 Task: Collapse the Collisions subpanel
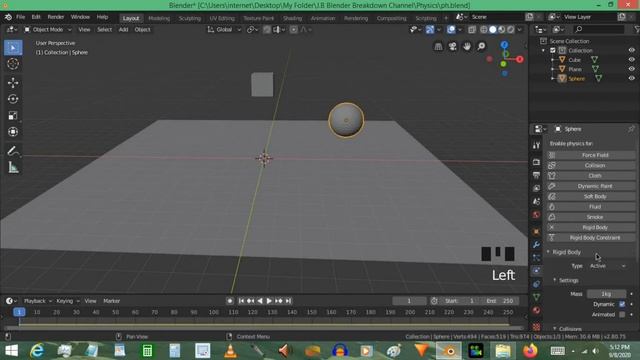tap(567, 329)
